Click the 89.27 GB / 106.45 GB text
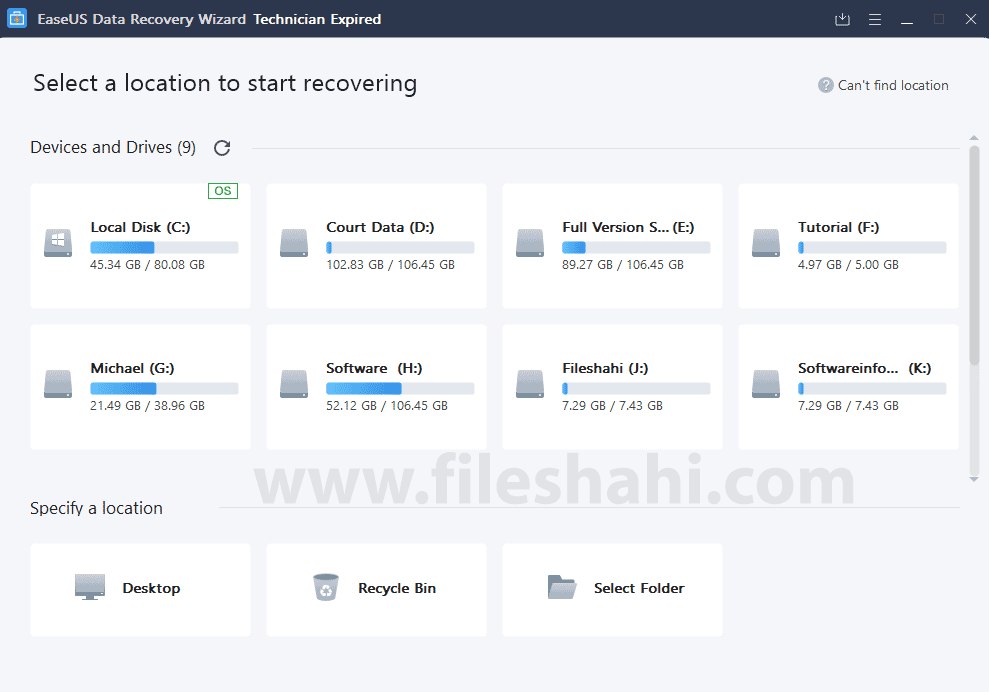Screen dimensions: 989x692 coord(623,265)
